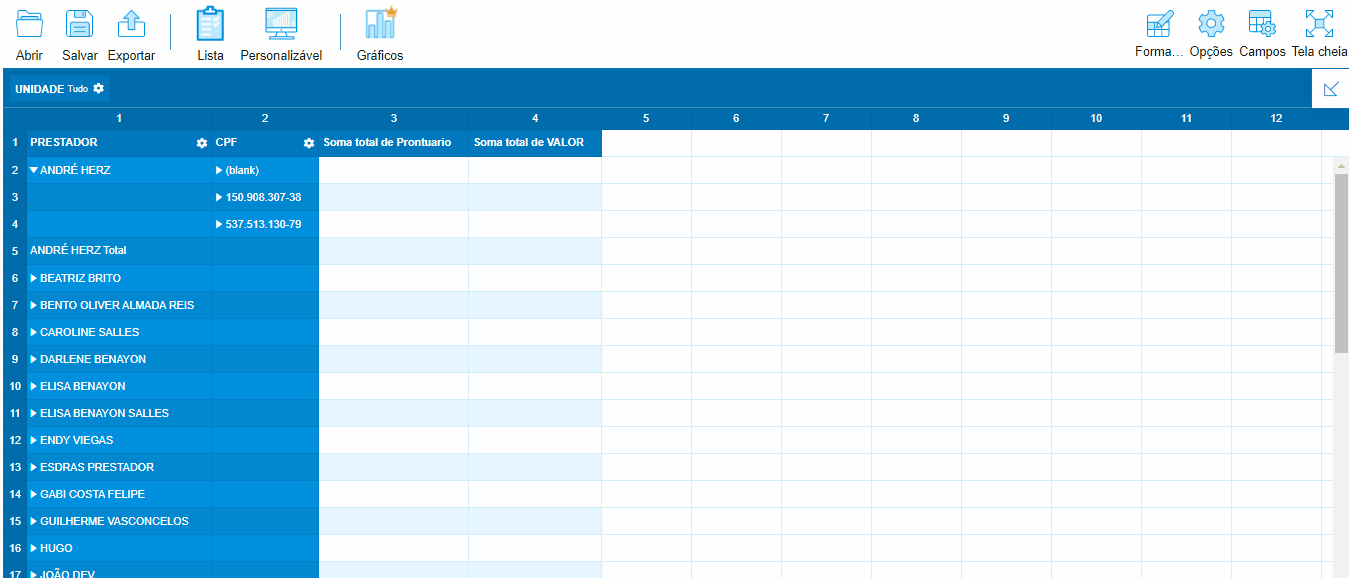This screenshot has width=1349, height=578.
Task: Expand the BEATRIZ BRITO row
Action: tap(34, 278)
